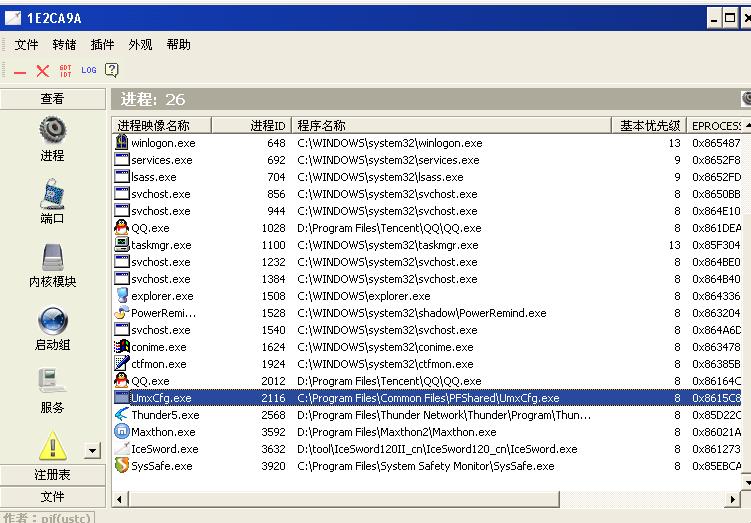Click the 文件 sidebar section button at bottom
This screenshot has width=751, height=523.
pyautogui.click(x=52, y=497)
